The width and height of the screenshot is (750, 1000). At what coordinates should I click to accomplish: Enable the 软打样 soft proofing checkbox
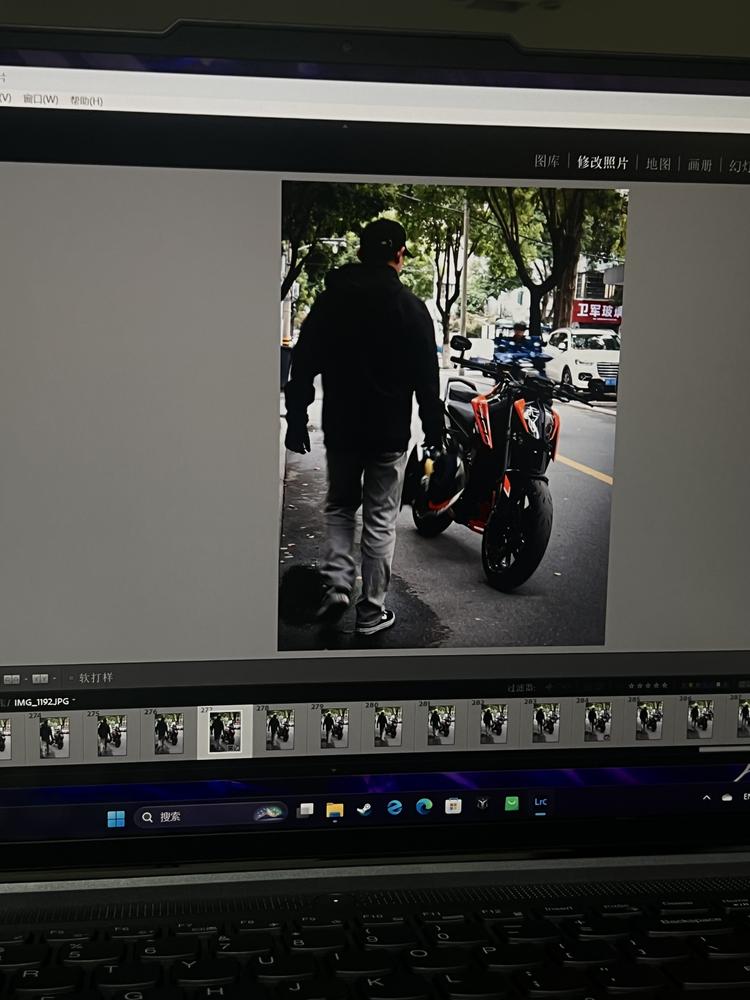click(71, 678)
